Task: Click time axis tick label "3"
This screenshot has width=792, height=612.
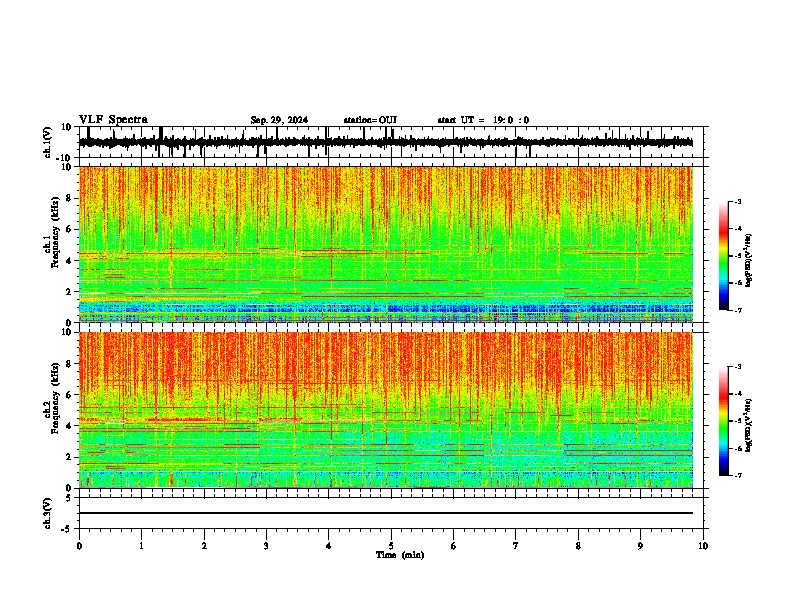Action: click(266, 546)
